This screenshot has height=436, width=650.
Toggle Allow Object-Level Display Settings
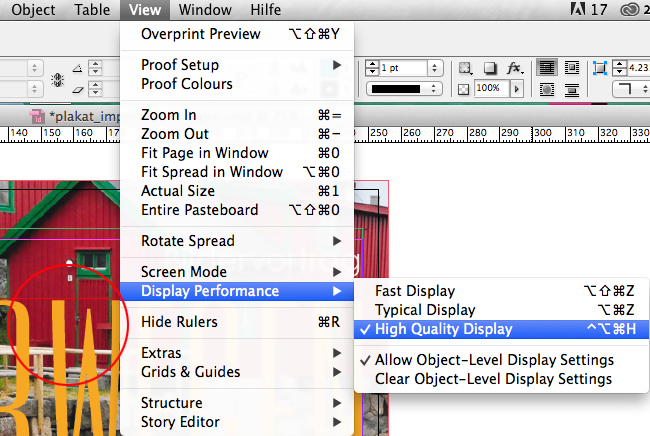(x=494, y=360)
